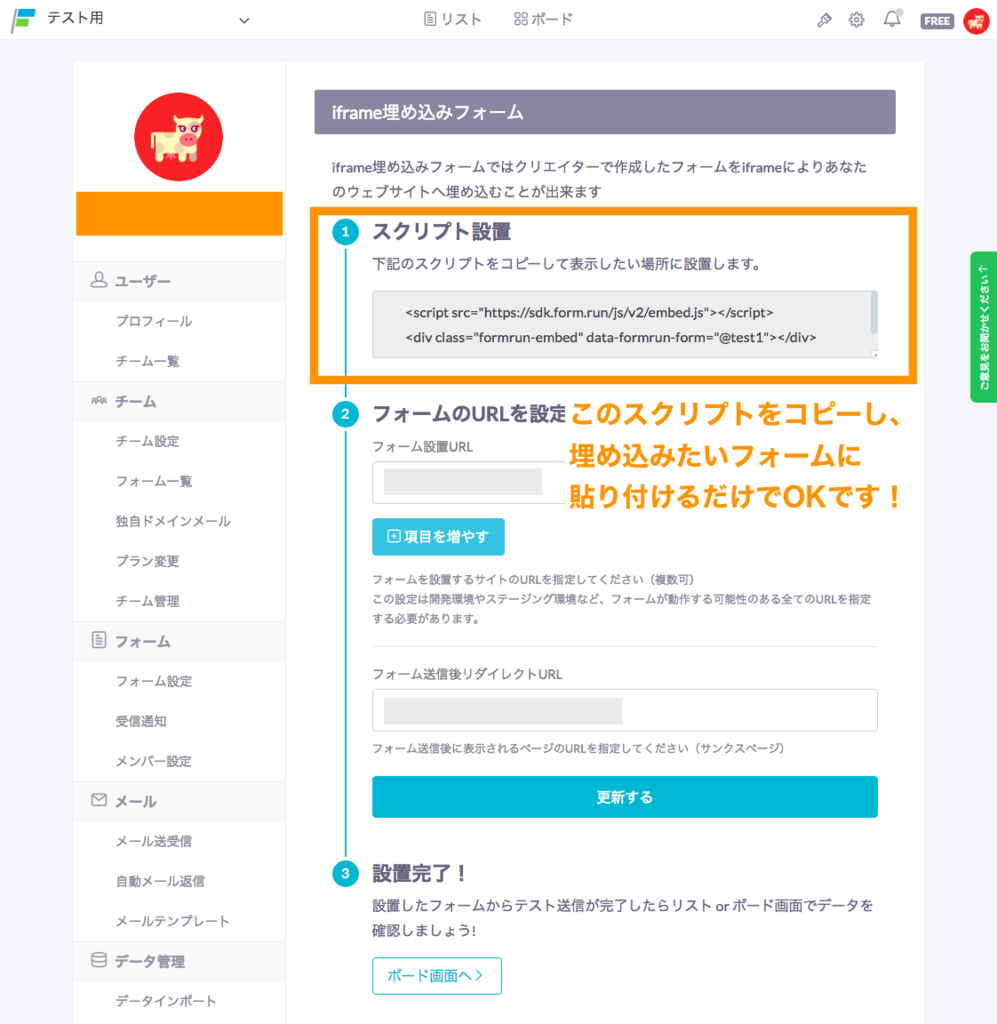Open メール送受信 in sidebar

click(x=154, y=841)
